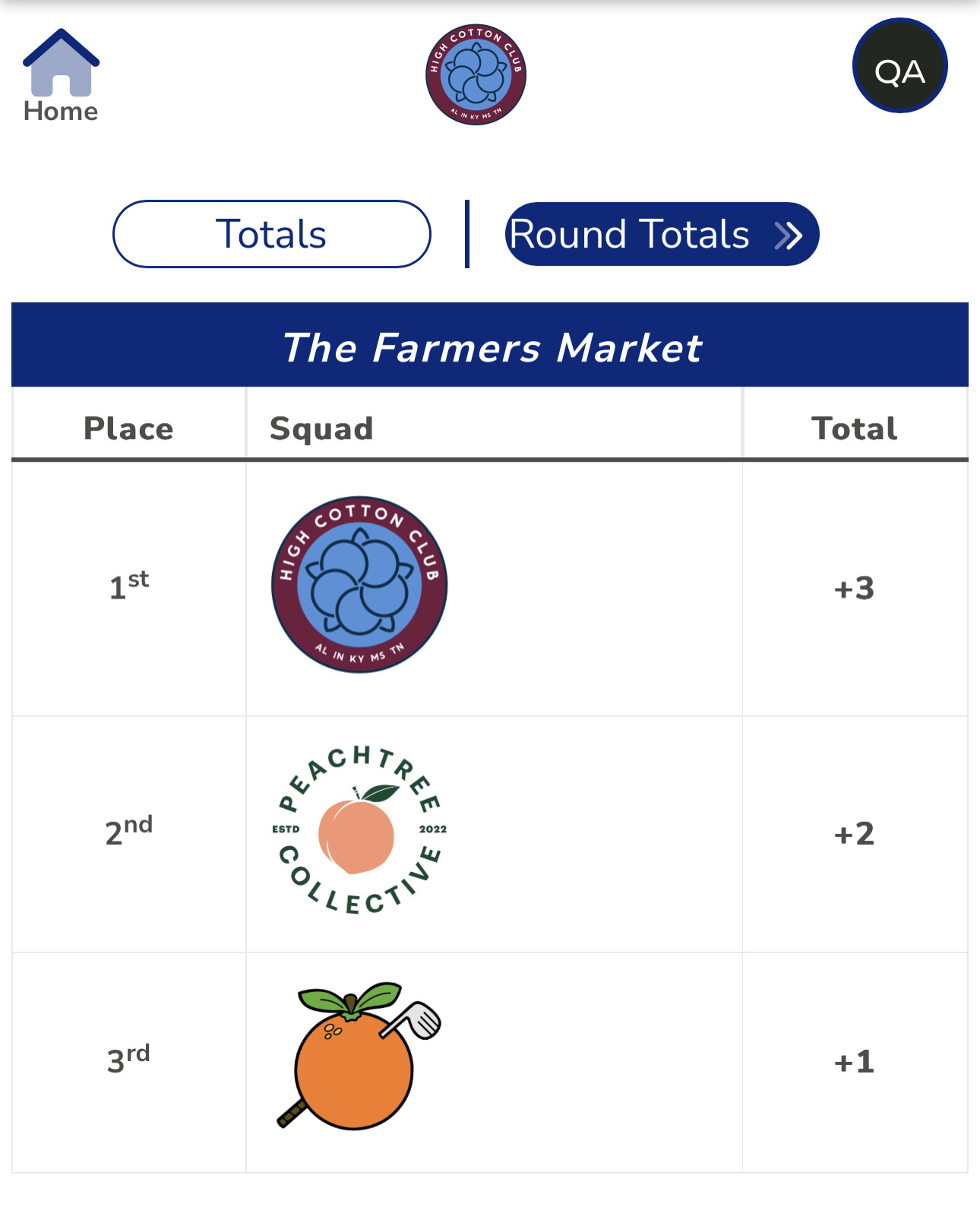
Task: Click the Total column header
Action: tap(854, 428)
